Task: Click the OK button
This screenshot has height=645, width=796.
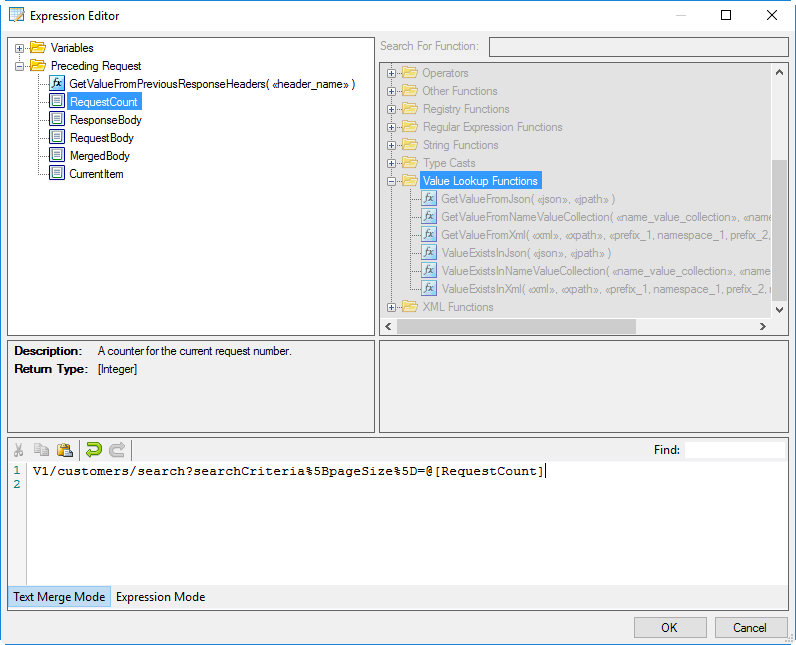Action: click(670, 628)
